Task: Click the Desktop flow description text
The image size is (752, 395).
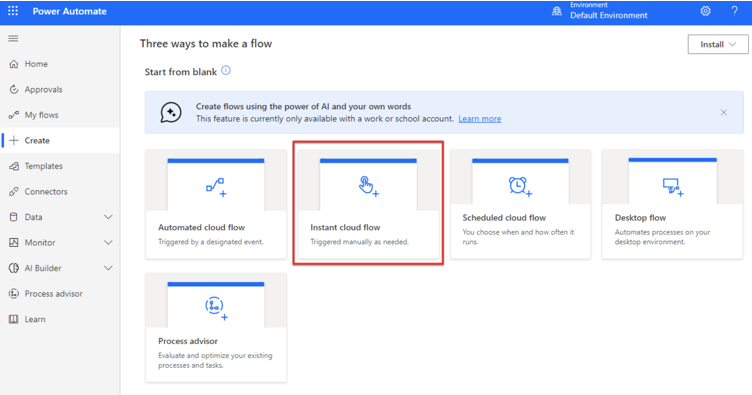Action: (x=662, y=237)
